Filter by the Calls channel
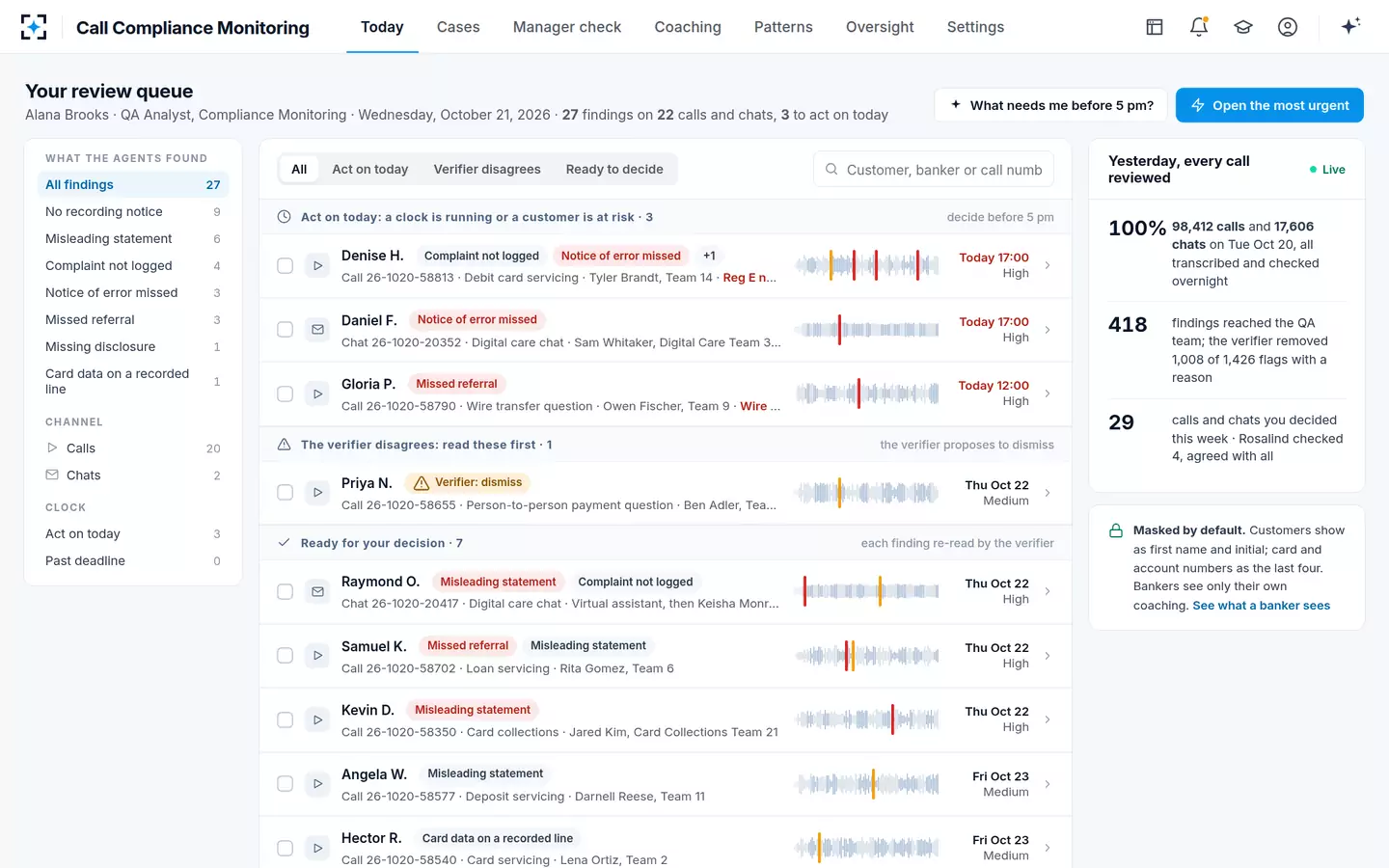Image resolution: width=1389 pixels, height=868 pixels. click(133, 448)
